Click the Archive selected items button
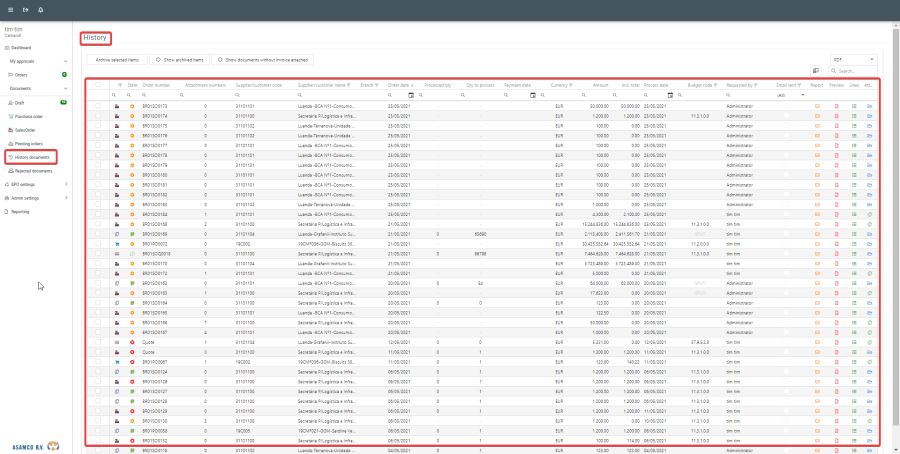This screenshot has height=454, width=900. [x=118, y=60]
